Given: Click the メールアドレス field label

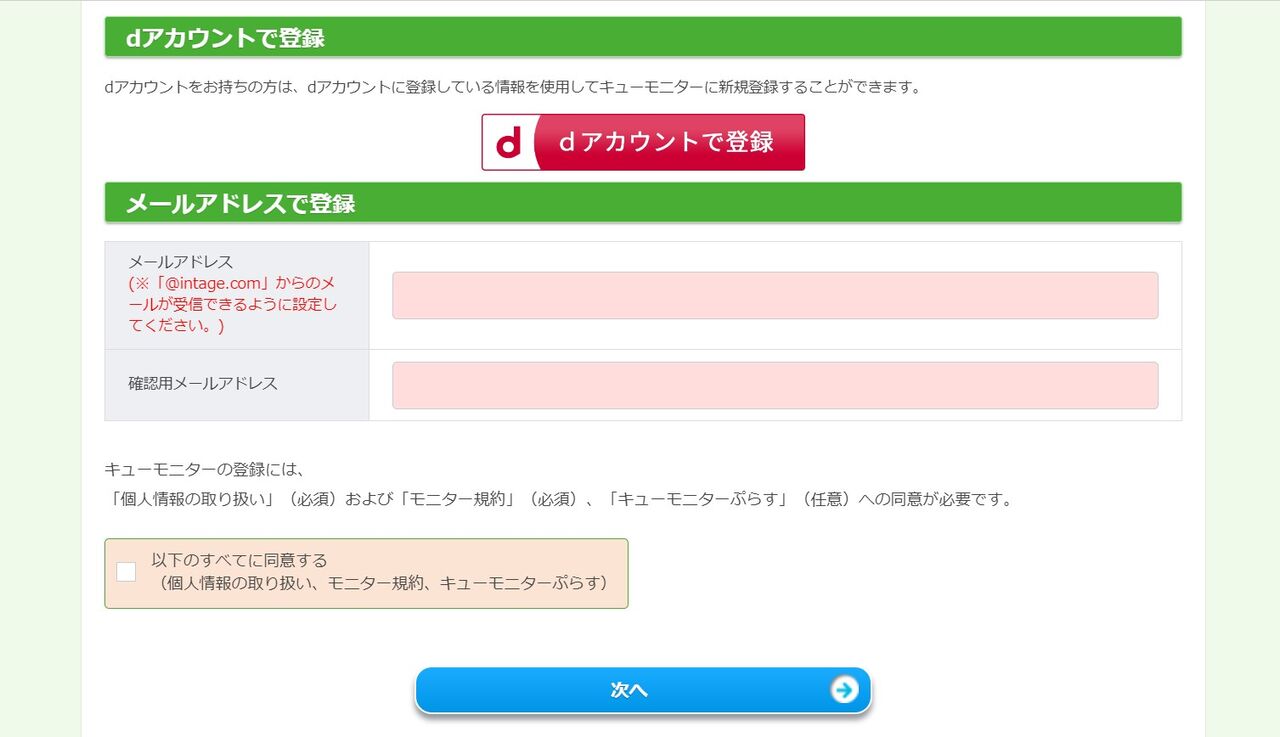Looking at the screenshot, I should [x=181, y=262].
